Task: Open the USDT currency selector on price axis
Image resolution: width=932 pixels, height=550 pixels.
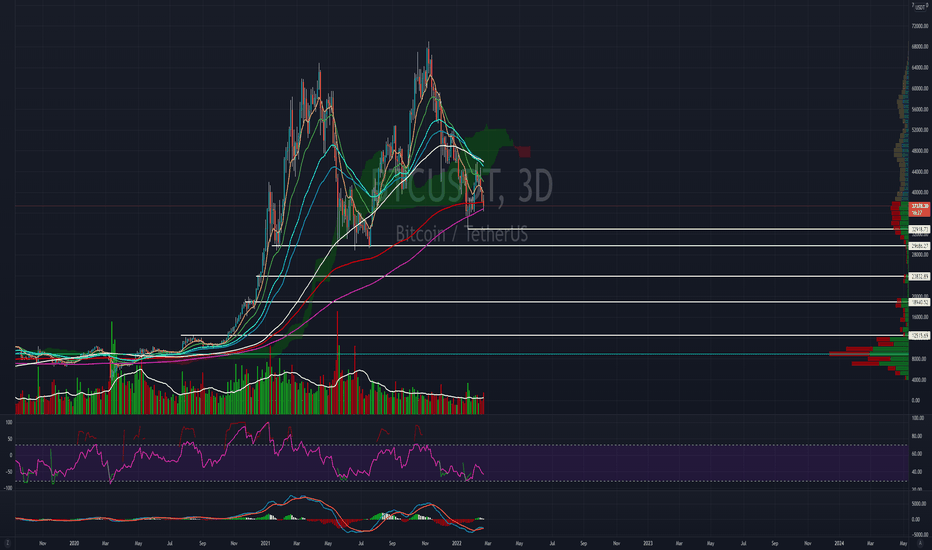Action: point(919,7)
